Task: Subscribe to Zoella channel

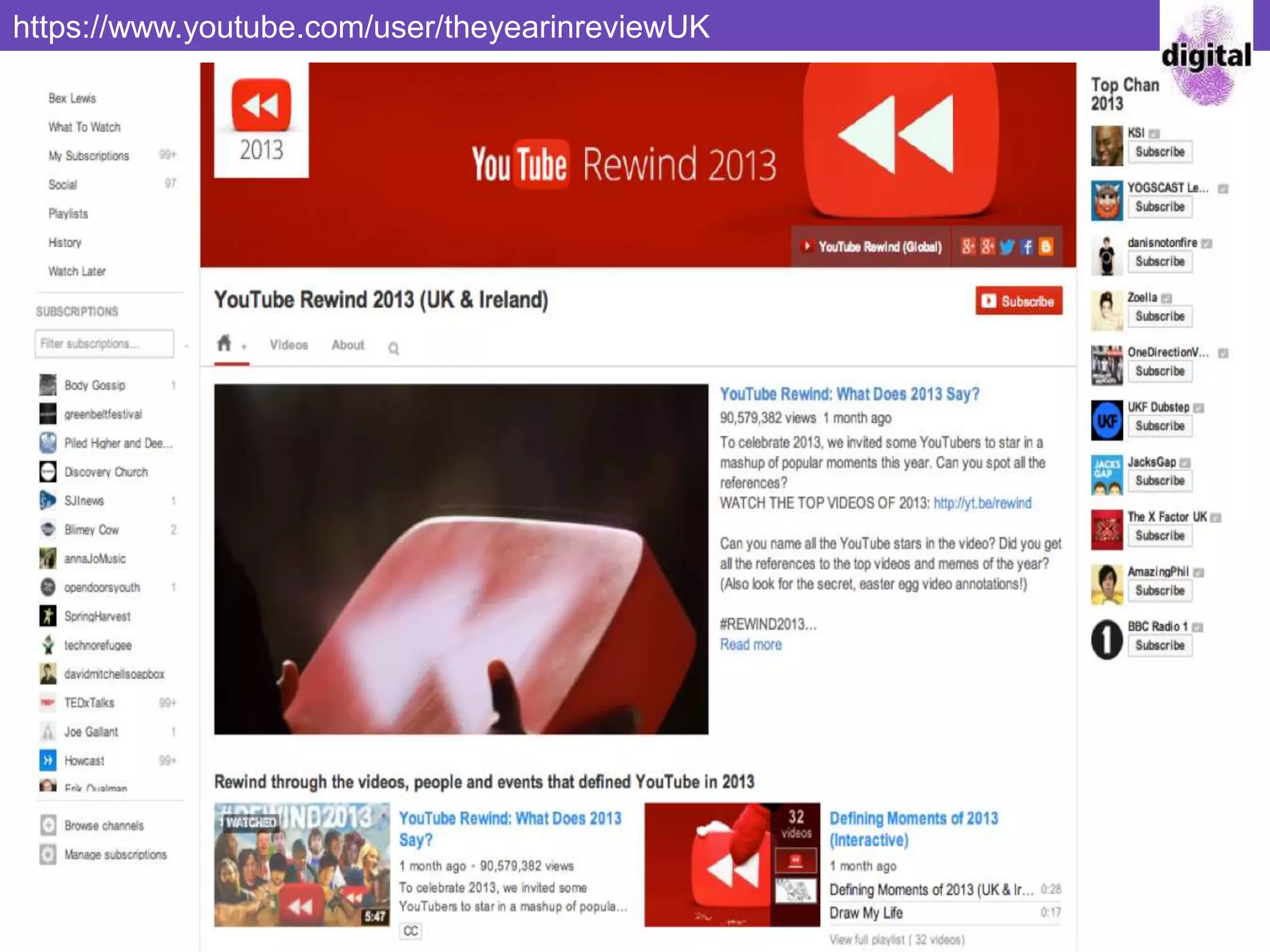Action: [x=1160, y=316]
